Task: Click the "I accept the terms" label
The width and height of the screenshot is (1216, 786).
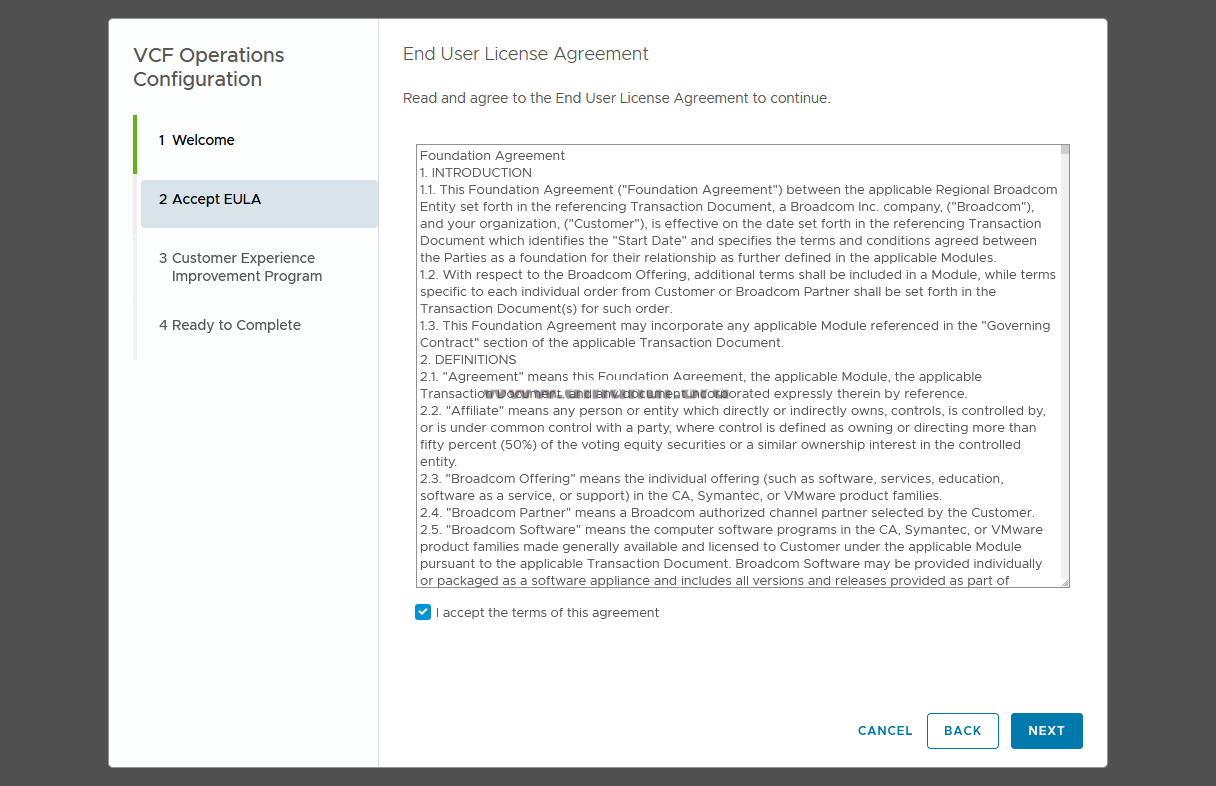Action: (x=547, y=613)
